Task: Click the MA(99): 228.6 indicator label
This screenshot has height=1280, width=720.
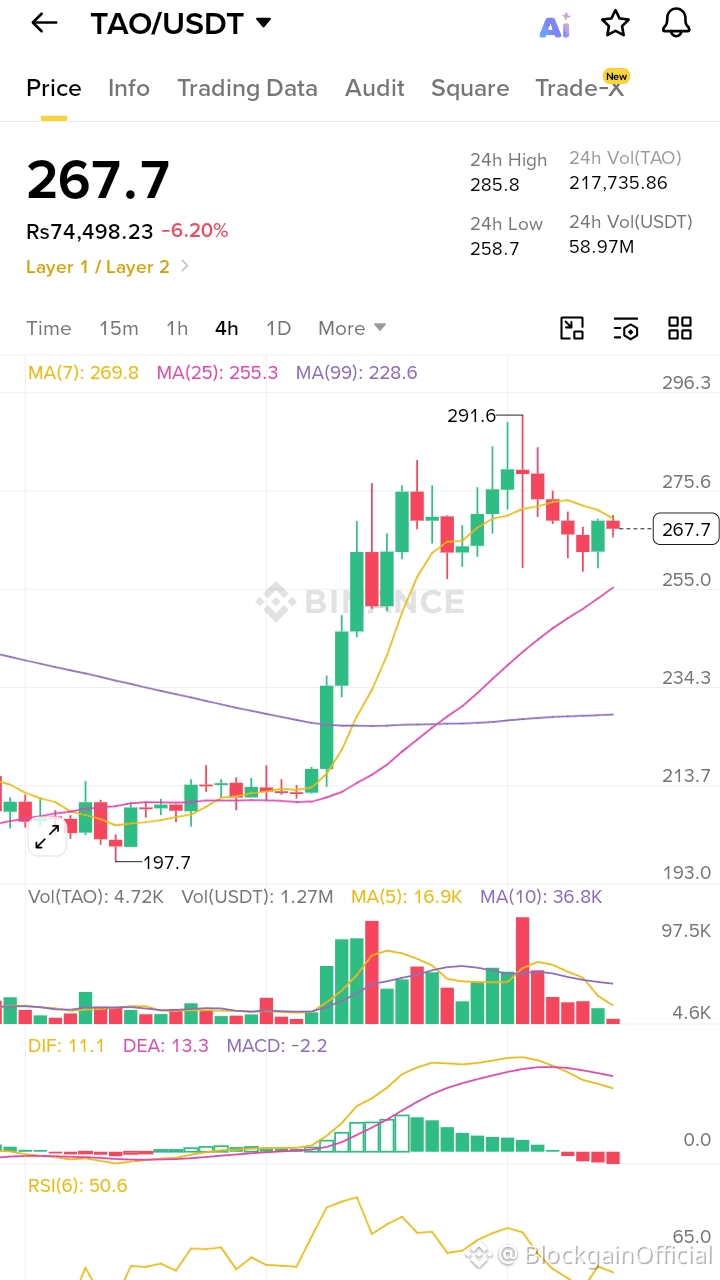Action: pyautogui.click(x=356, y=373)
